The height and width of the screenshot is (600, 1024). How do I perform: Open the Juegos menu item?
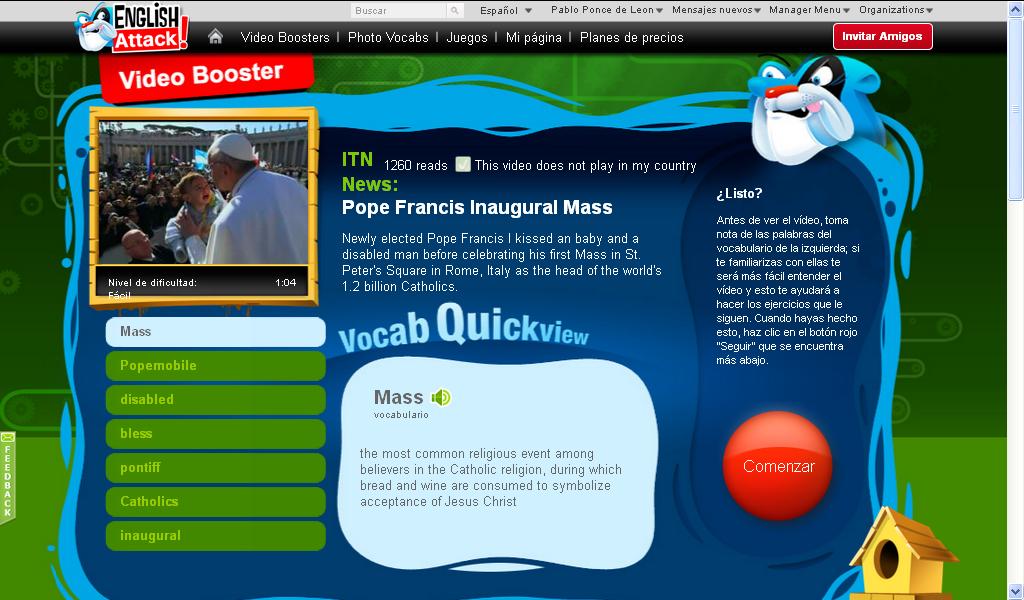(x=467, y=38)
